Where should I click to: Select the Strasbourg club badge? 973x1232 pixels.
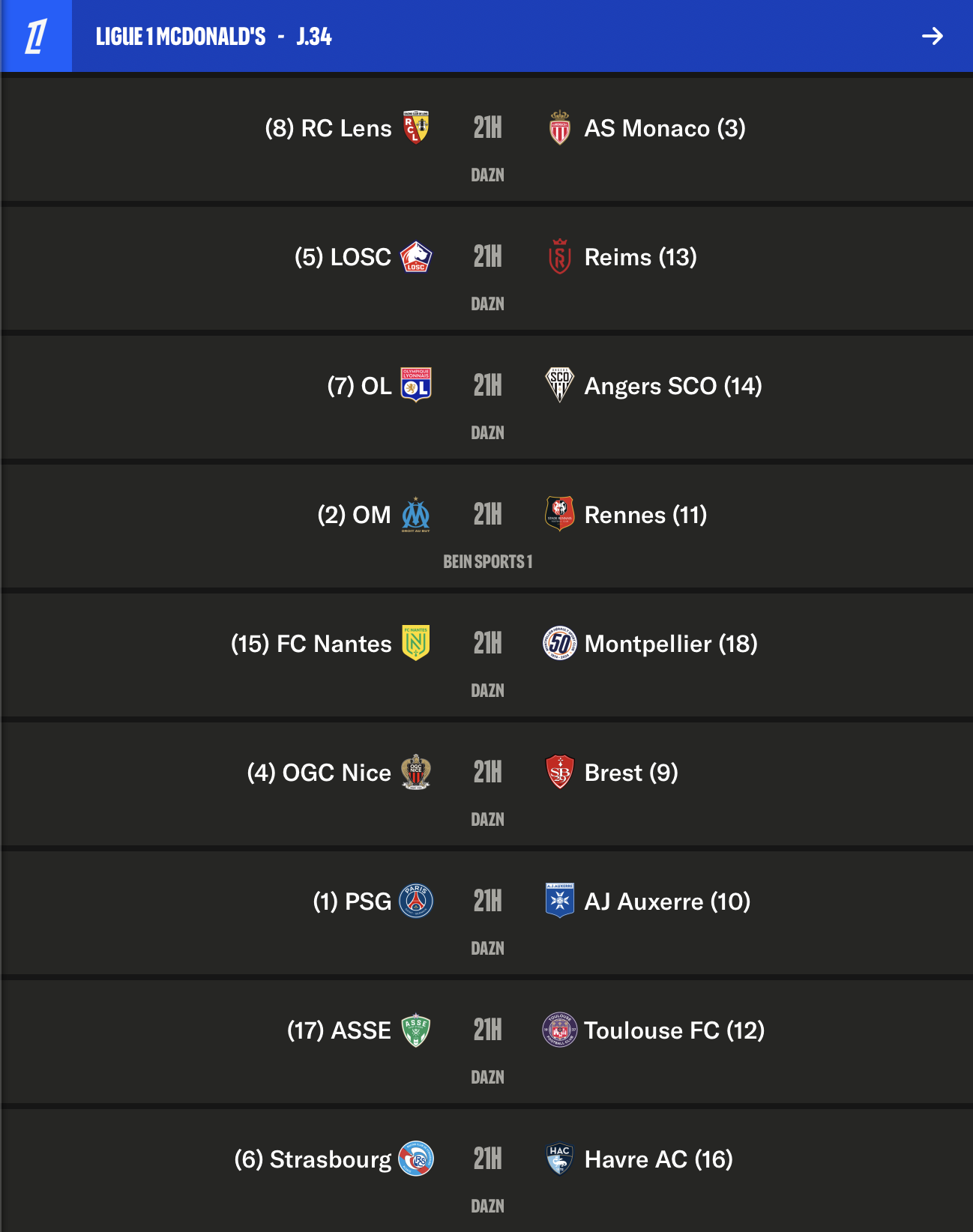(x=416, y=1159)
